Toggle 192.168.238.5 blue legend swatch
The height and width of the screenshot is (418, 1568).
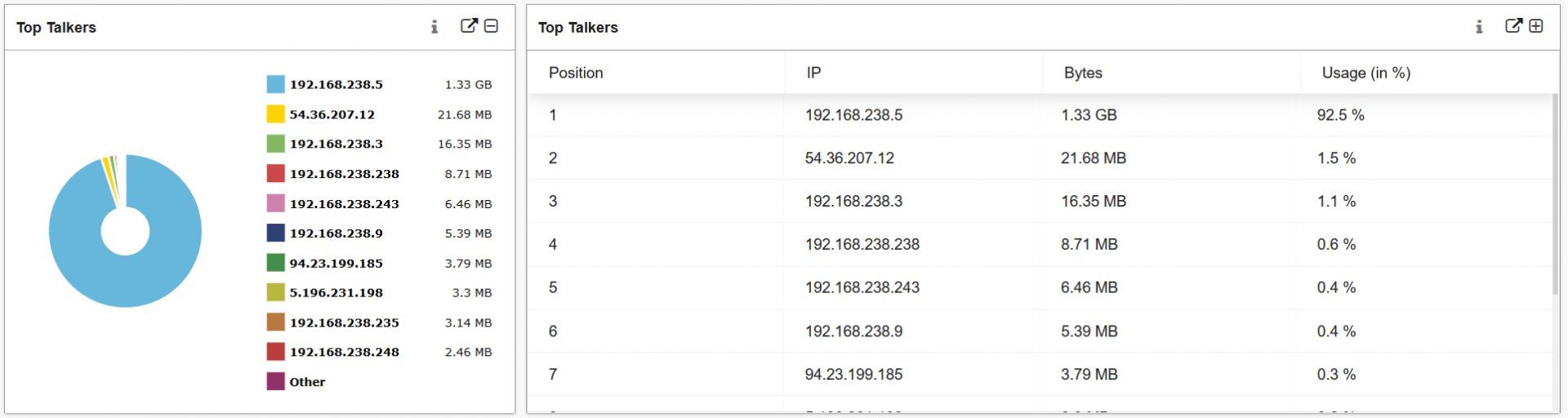(276, 84)
